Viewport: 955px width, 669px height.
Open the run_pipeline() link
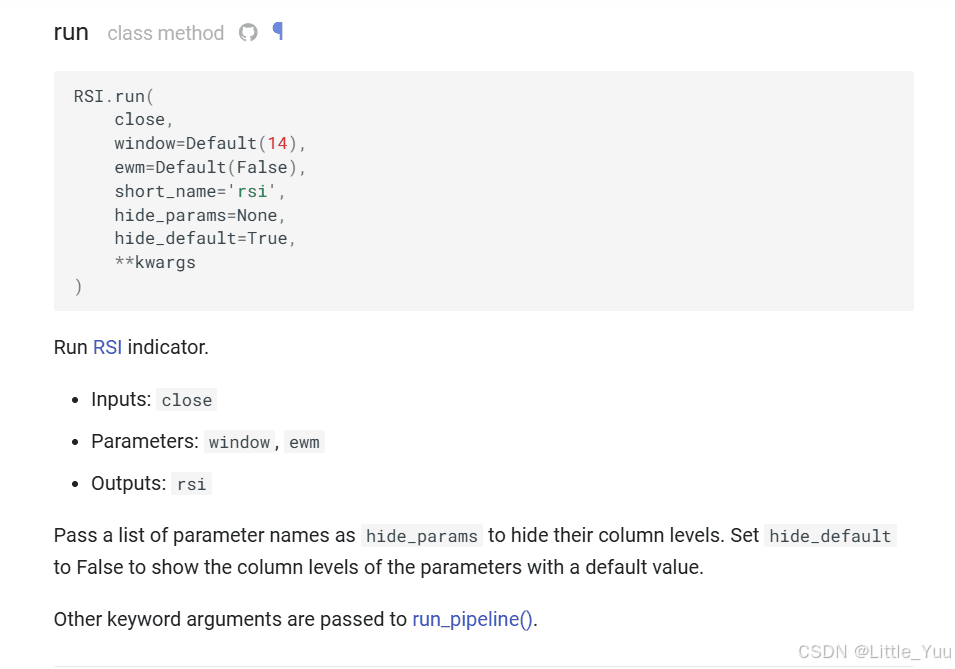473,619
